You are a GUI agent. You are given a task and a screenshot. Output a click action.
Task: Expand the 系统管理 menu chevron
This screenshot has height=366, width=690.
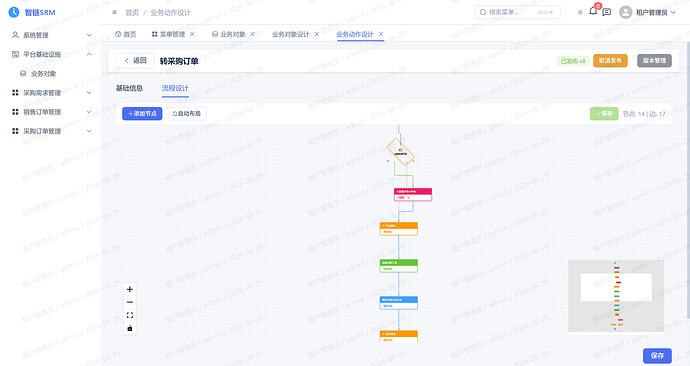pos(89,35)
